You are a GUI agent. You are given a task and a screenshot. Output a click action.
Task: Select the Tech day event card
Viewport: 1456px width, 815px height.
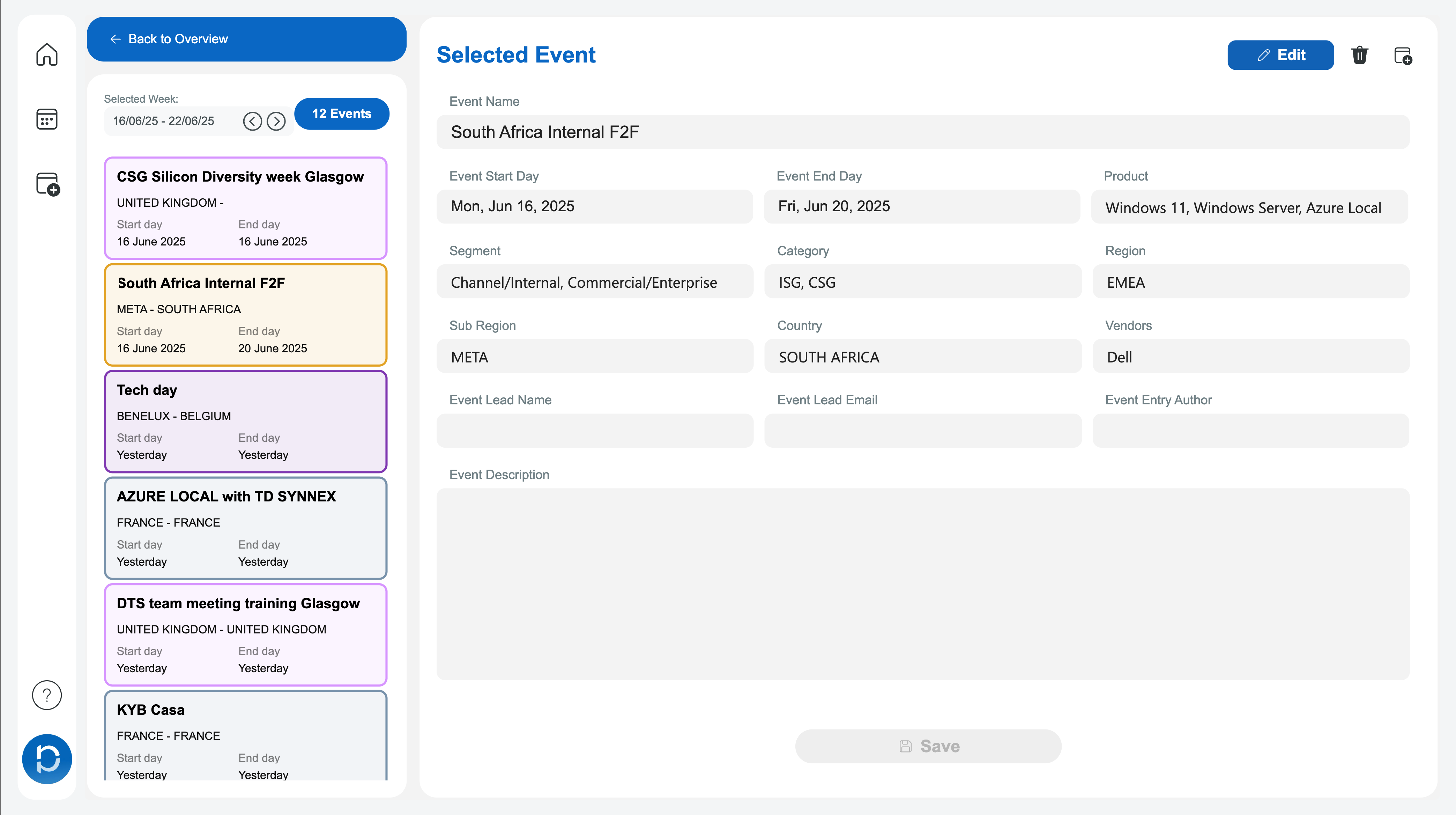[x=245, y=421]
